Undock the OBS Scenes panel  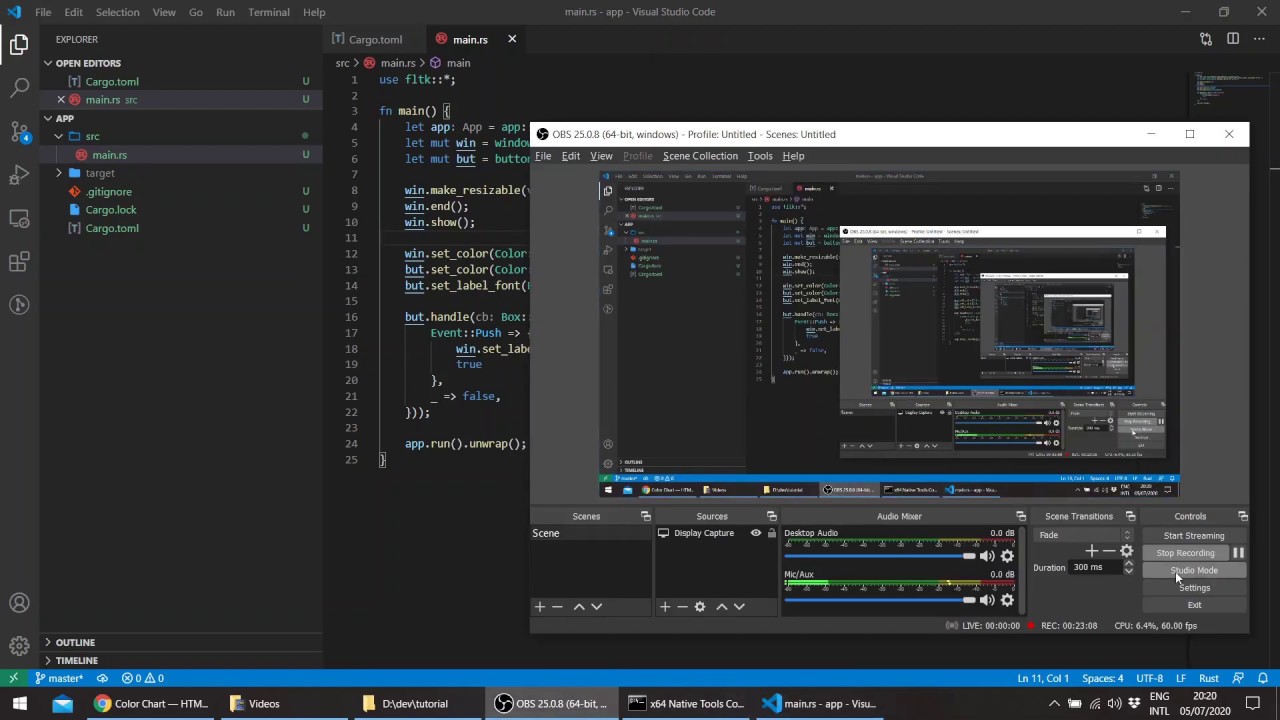645,516
